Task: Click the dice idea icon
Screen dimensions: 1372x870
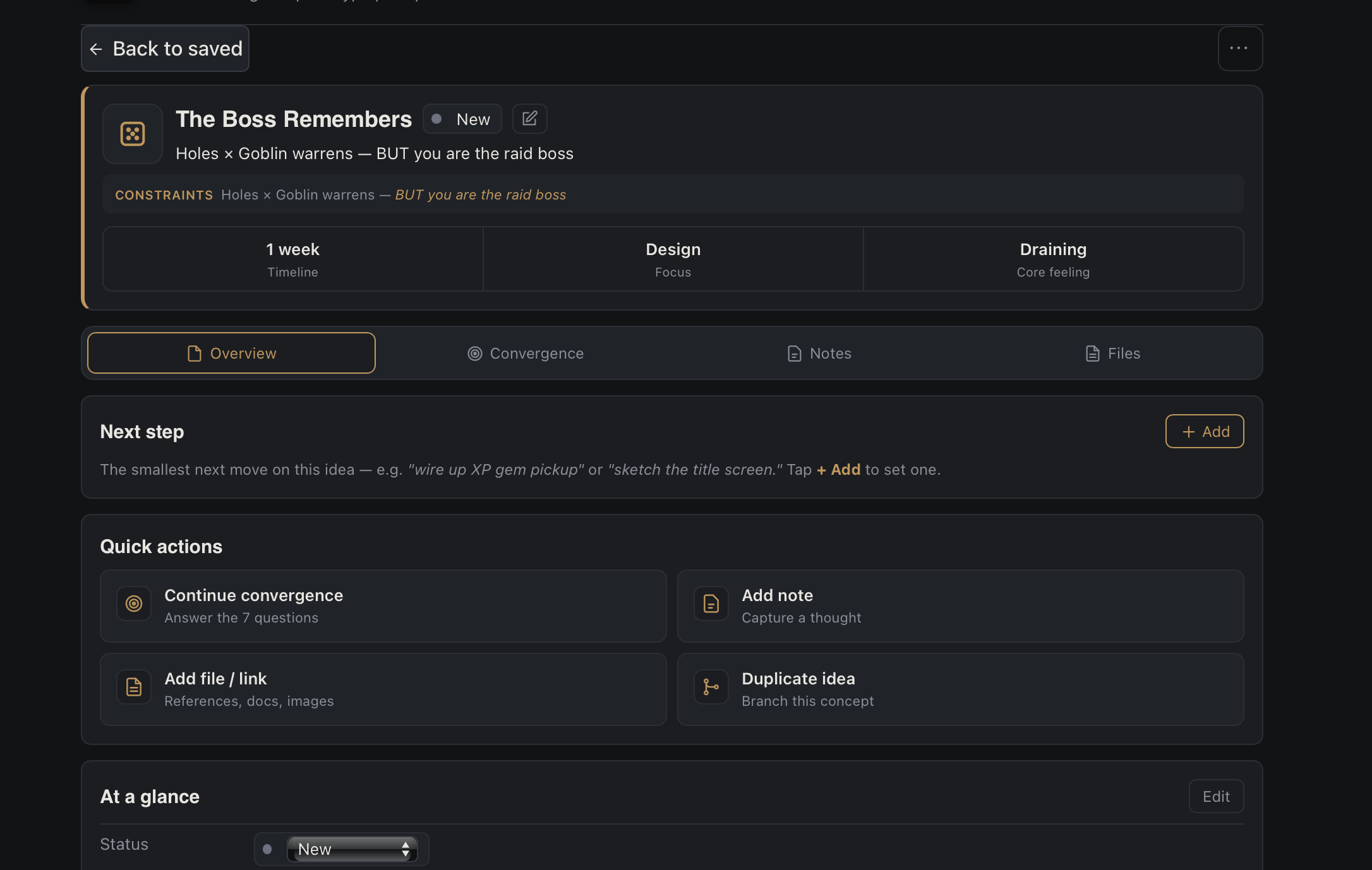Action: (x=133, y=134)
